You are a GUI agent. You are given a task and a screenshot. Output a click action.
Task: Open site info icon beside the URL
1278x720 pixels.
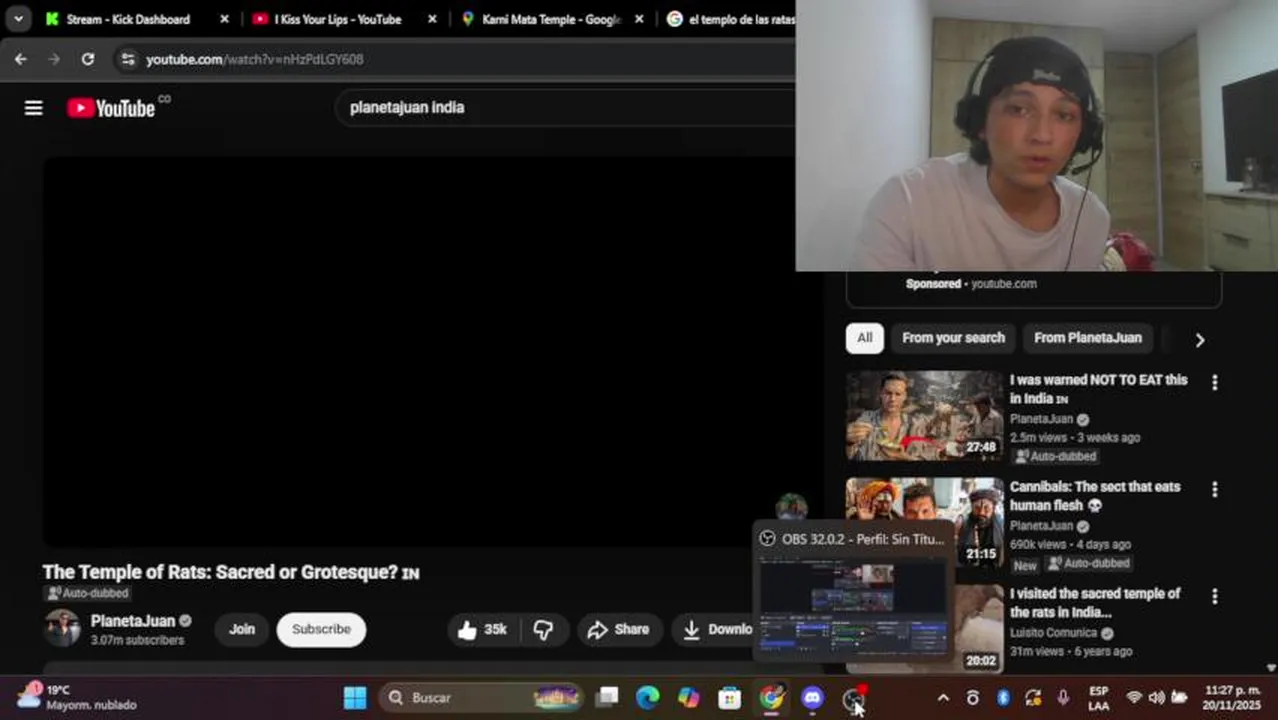tap(127, 59)
